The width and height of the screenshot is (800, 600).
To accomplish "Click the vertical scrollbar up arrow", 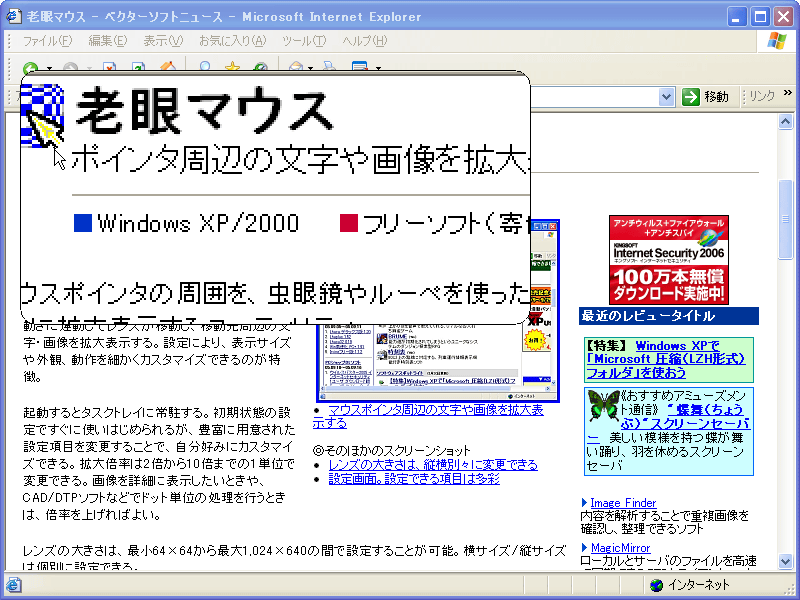I will (x=785, y=121).
